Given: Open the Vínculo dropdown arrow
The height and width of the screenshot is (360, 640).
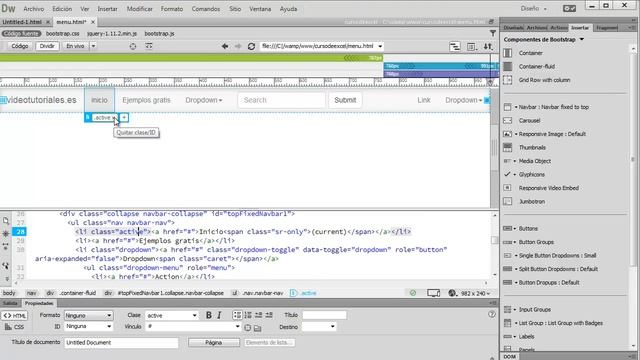Looking at the screenshot, I should [x=238, y=327].
